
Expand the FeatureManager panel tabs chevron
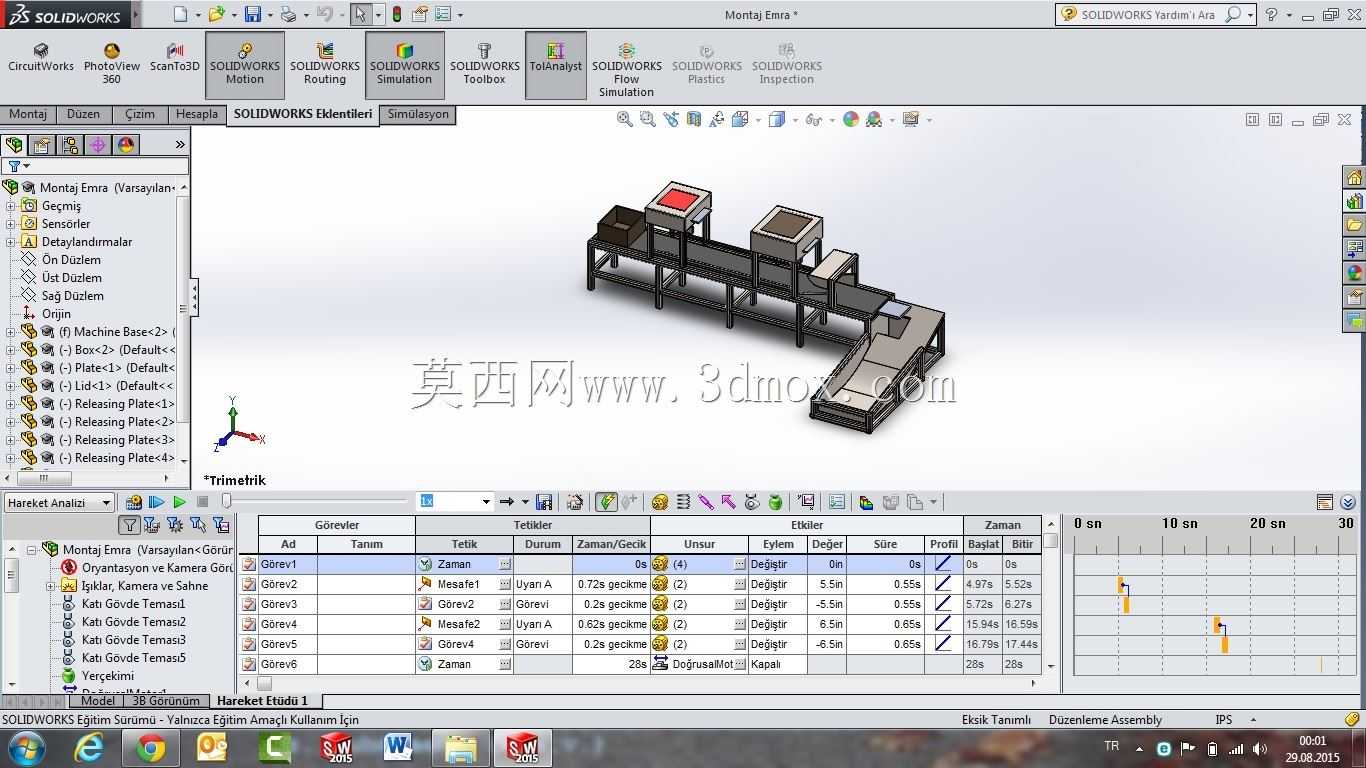point(180,145)
